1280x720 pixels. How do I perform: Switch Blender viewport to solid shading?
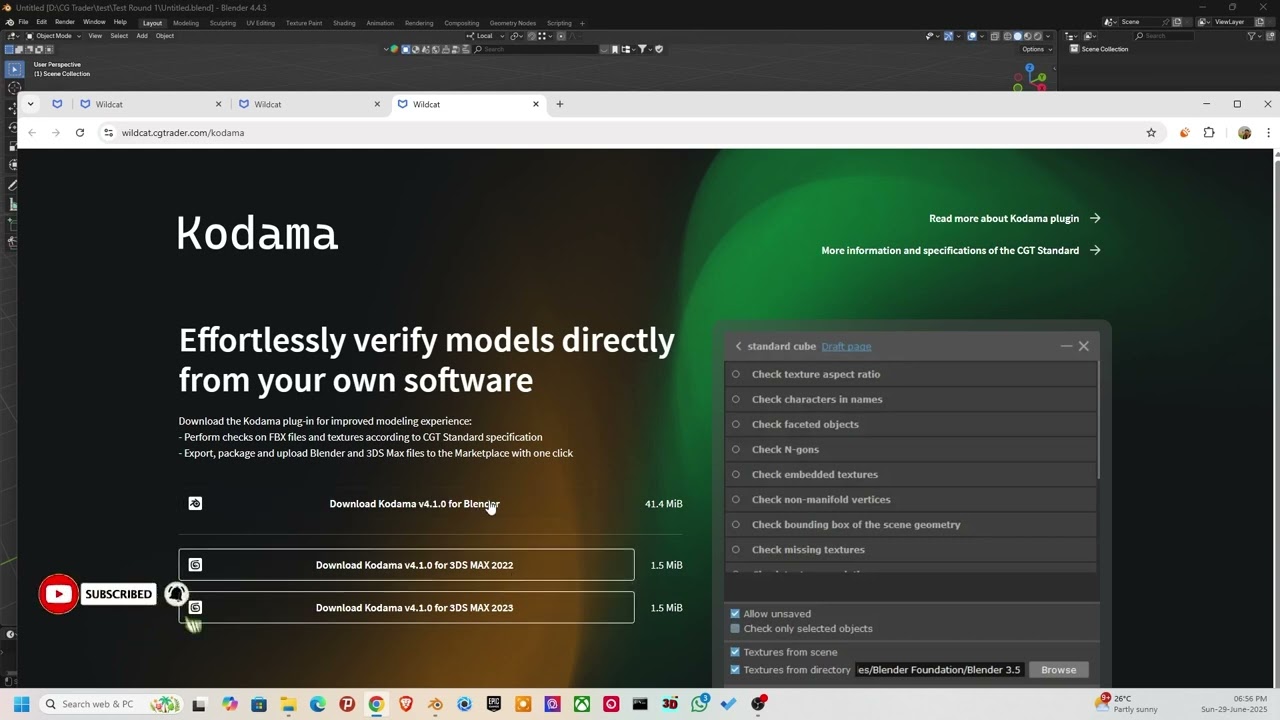point(1018,36)
